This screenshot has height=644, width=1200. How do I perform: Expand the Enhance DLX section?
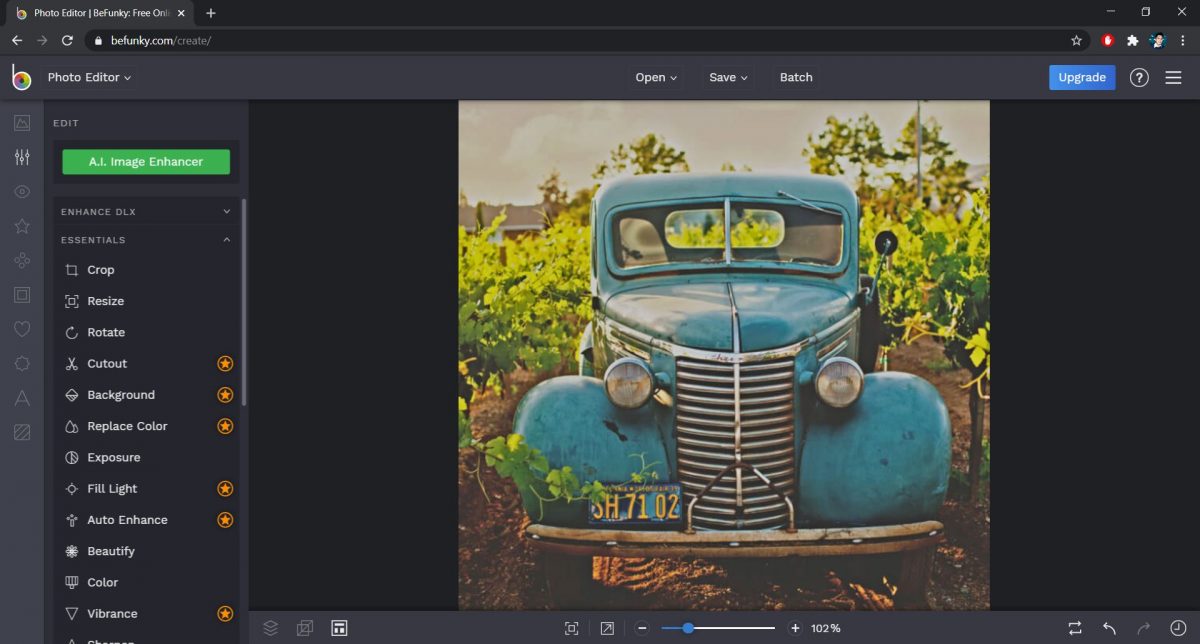pyautogui.click(x=145, y=211)
